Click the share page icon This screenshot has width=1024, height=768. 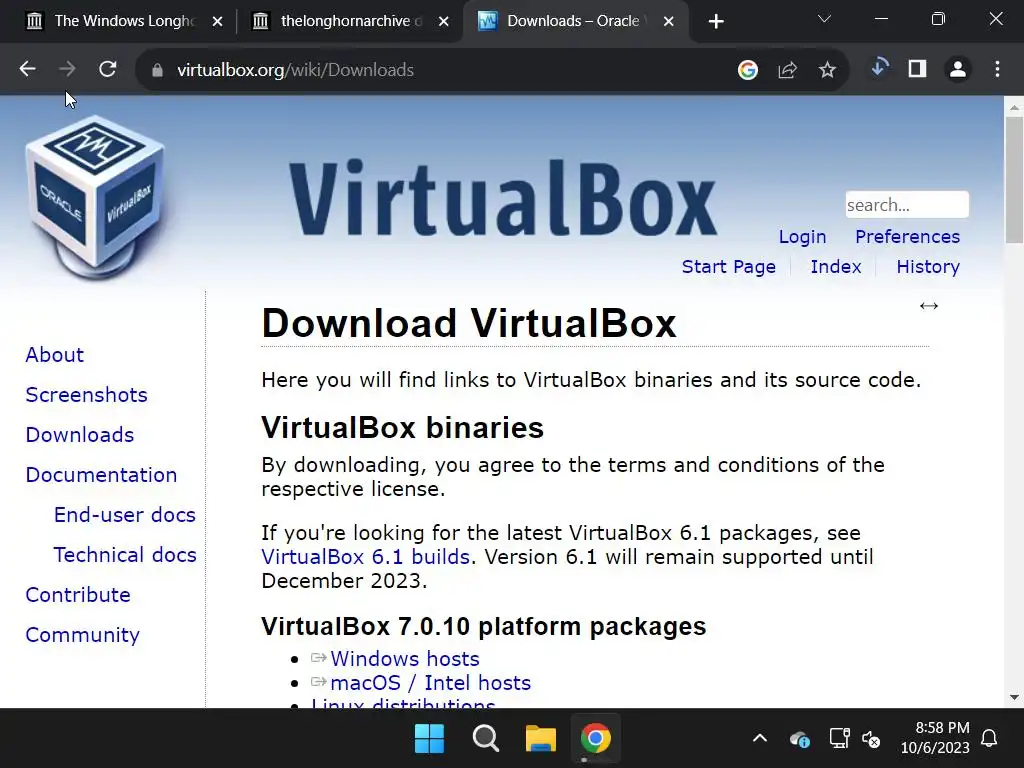pos(788,69)
